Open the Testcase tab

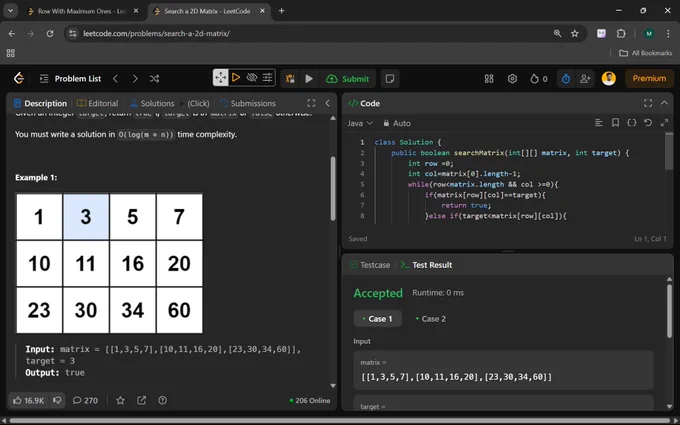(370, 265)
